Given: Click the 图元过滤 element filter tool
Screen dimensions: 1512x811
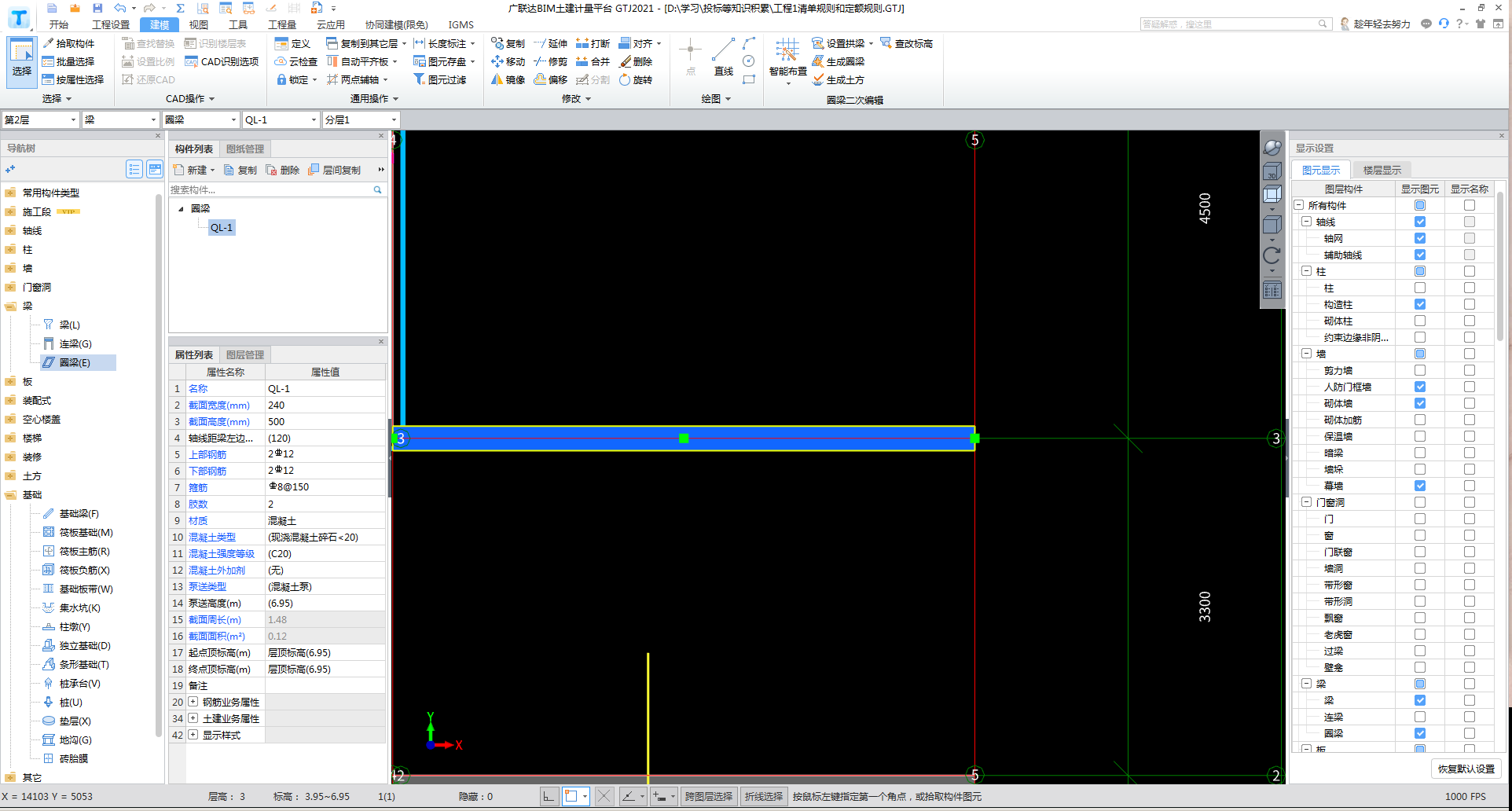Looking at the screenshot, I should coord(440,79).
